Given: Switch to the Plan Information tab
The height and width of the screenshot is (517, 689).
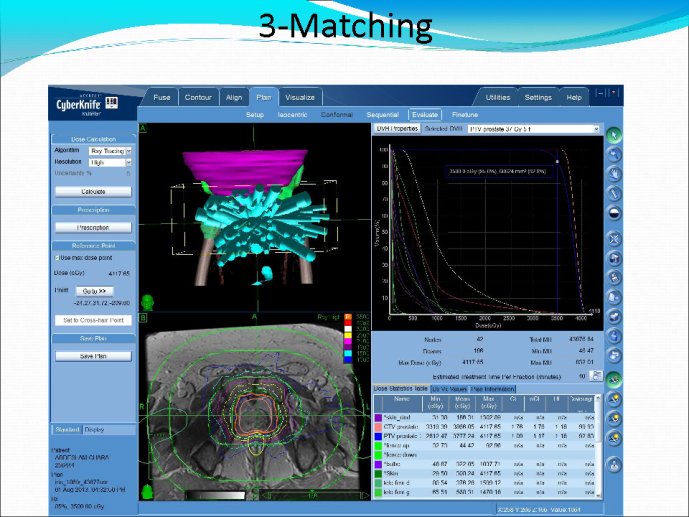Looking at the screenshot, I should (x=492, y=389).
